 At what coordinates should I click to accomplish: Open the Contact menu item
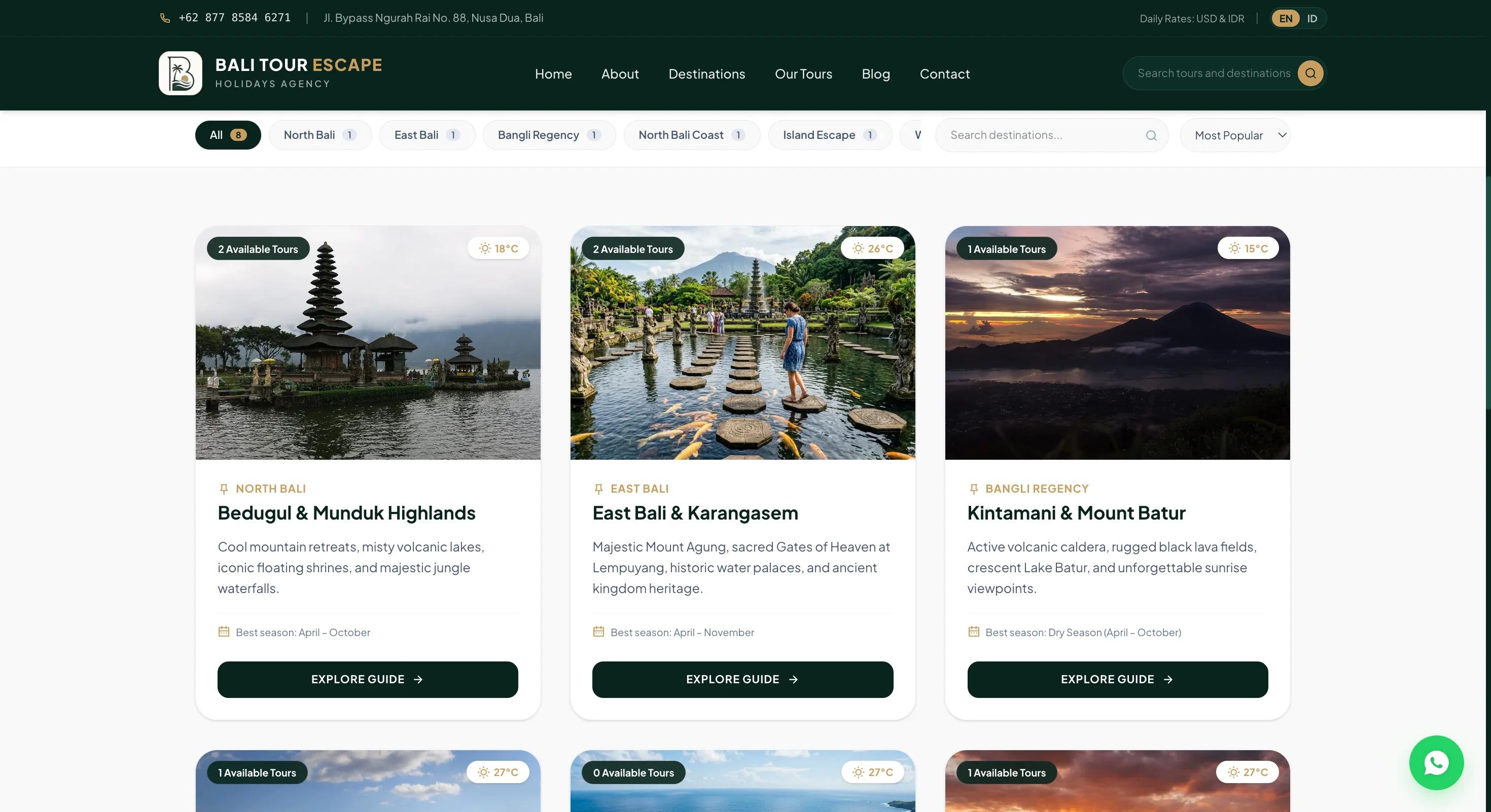945,74
